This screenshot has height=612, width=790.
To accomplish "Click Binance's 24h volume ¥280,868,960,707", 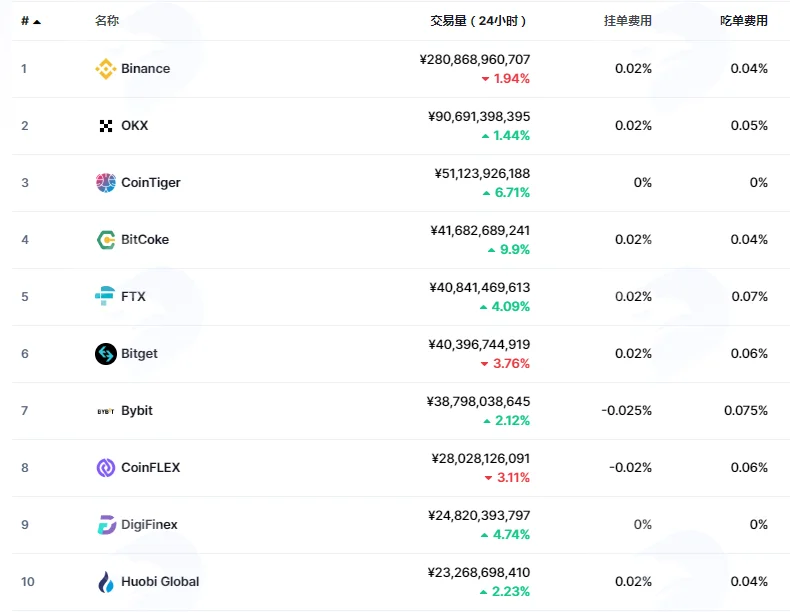I will coord(475,59).
